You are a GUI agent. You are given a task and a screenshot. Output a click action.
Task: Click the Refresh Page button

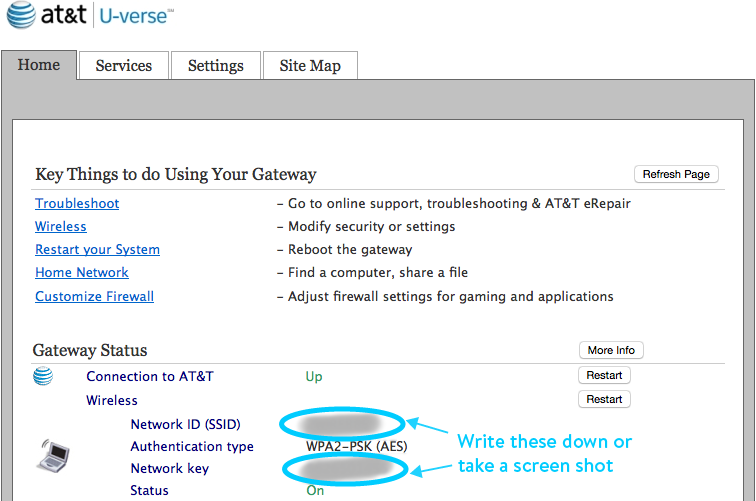pyautogui.click(x=676, y=174)
